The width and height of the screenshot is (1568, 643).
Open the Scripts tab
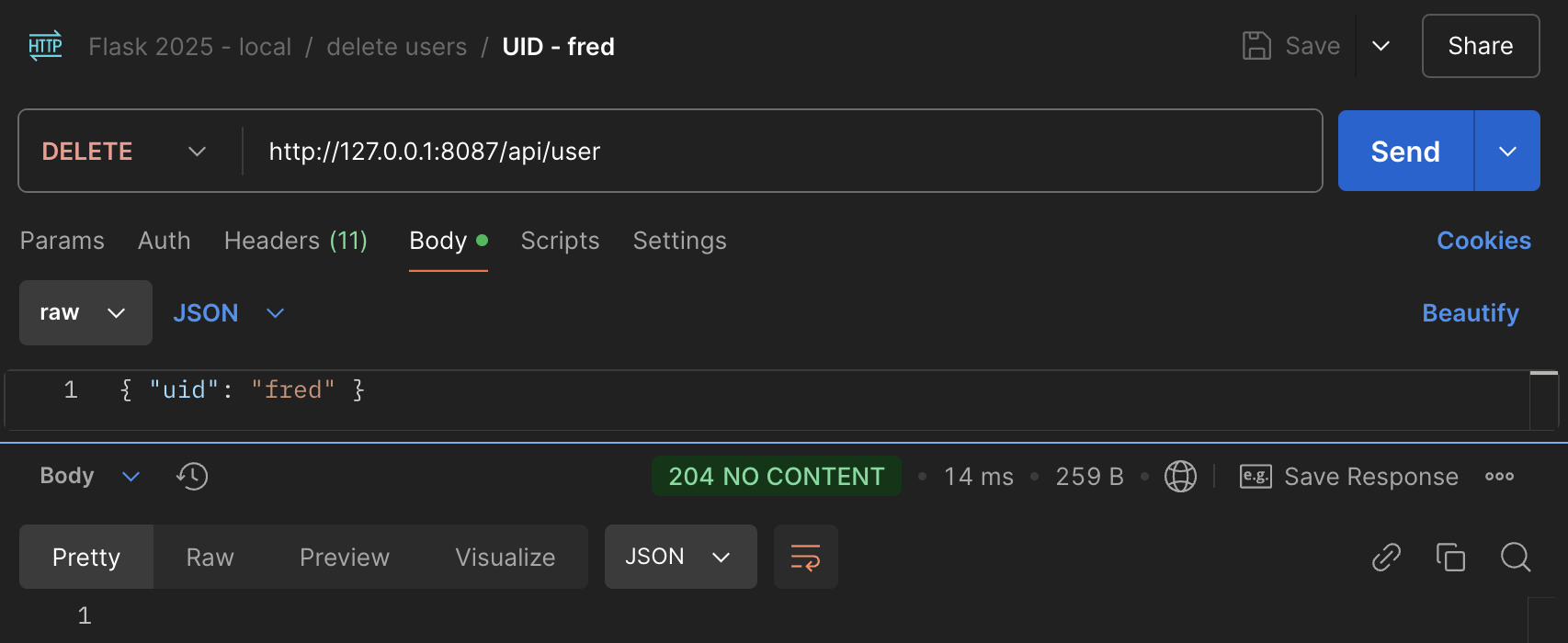[560, 241]
